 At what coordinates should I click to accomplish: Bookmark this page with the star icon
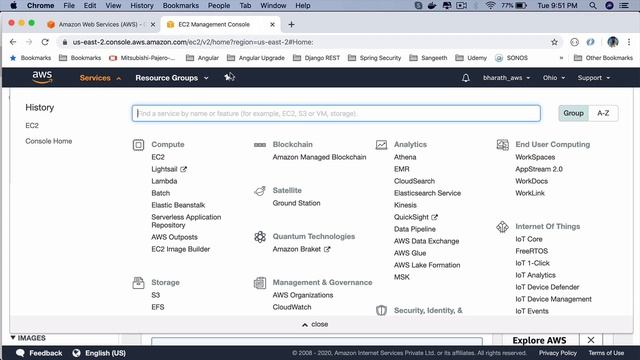554,42
